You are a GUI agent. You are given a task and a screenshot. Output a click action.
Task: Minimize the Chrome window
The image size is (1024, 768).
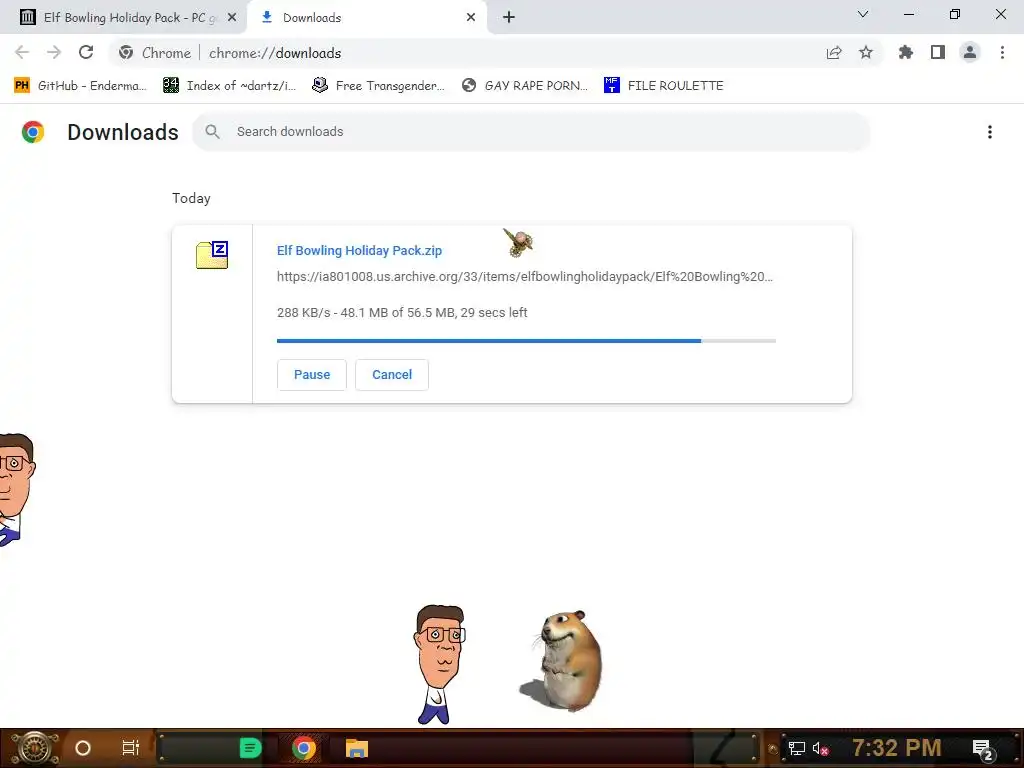pyautogui.click(x=909, y=14)
